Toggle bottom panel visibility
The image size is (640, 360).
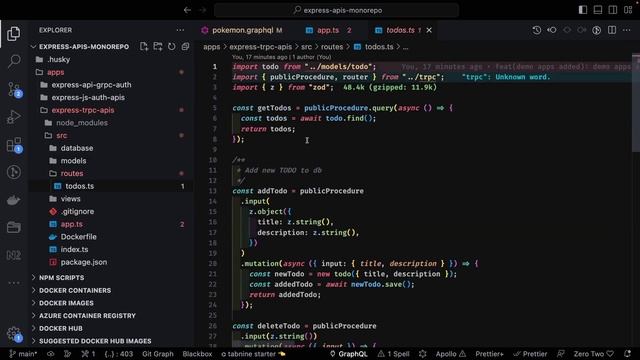point(598,10)
